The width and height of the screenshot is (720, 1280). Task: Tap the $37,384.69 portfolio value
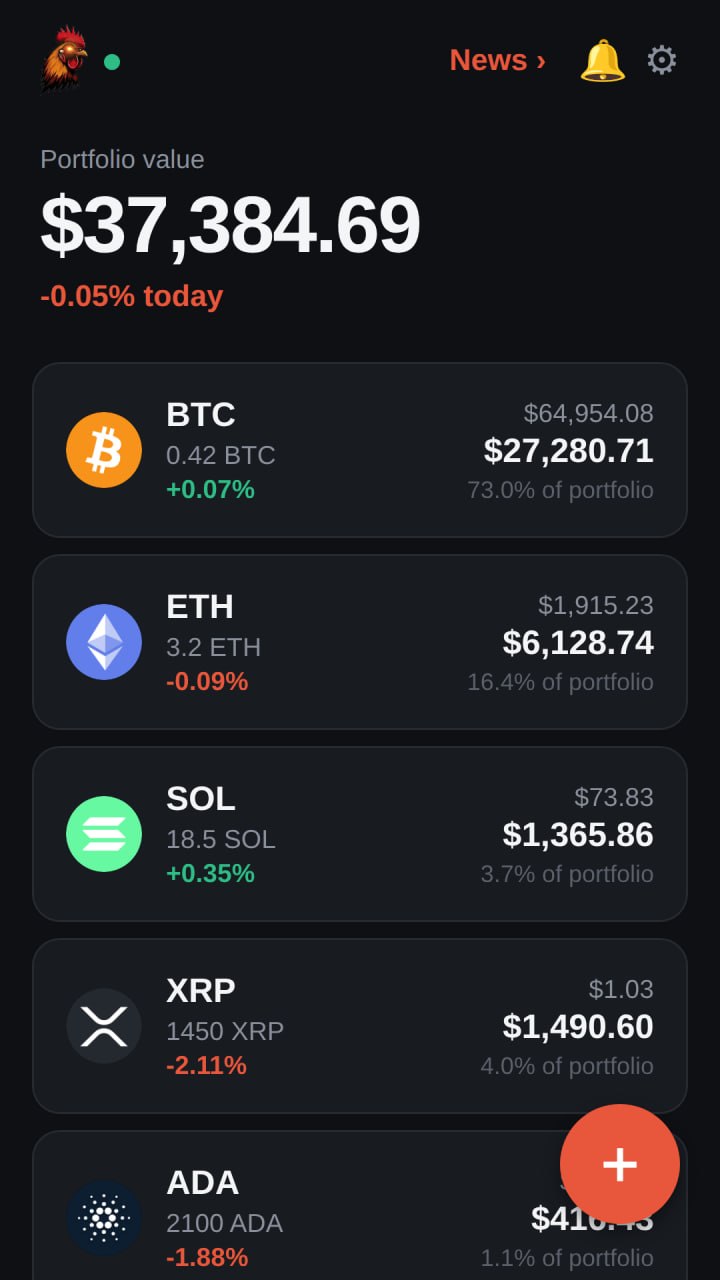tap(230, 225)
